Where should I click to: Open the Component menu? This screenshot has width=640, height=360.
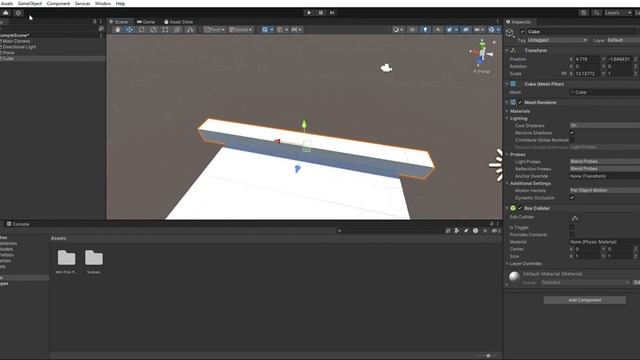click(58, 3)
